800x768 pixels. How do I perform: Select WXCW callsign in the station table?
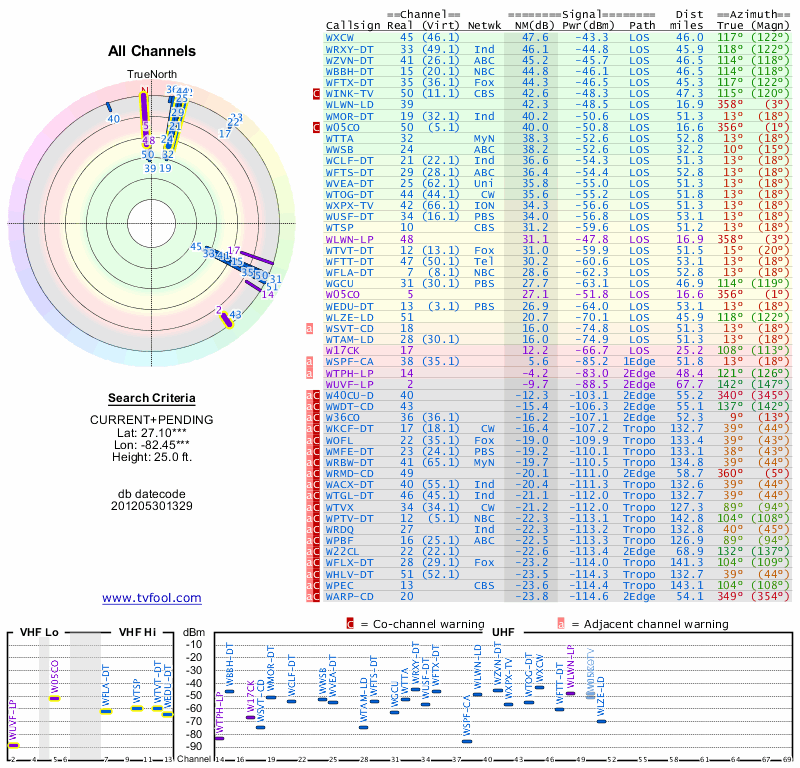point(340,38)
